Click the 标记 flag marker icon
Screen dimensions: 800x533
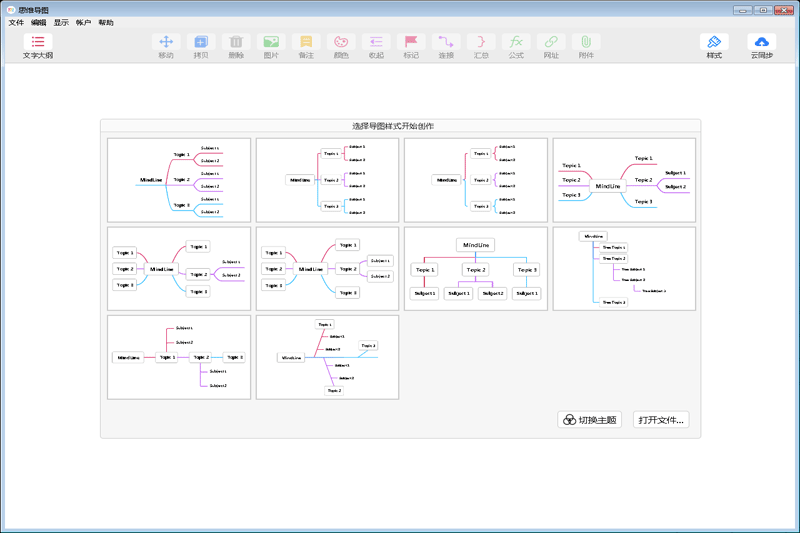tap(410, 46)
